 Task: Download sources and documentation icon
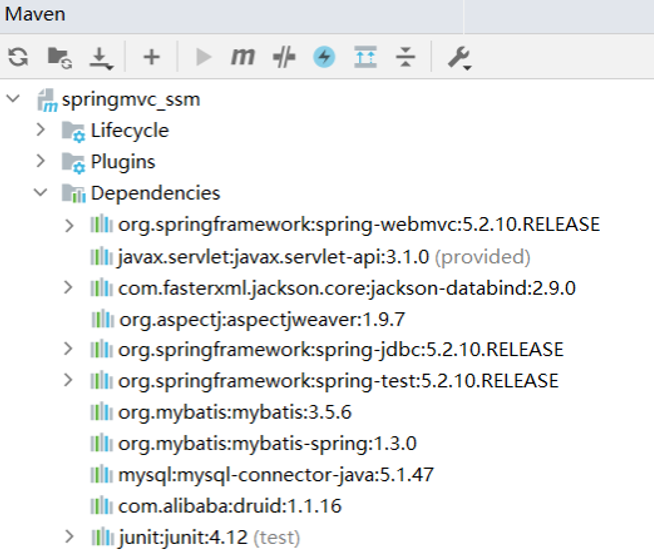(101, 58)
